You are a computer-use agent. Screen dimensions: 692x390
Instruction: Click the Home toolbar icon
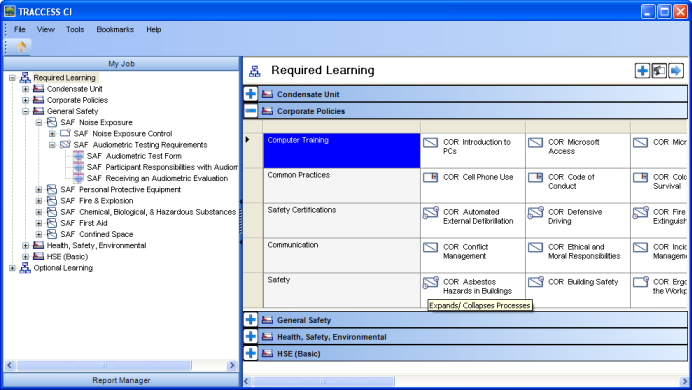pos(21,46)
